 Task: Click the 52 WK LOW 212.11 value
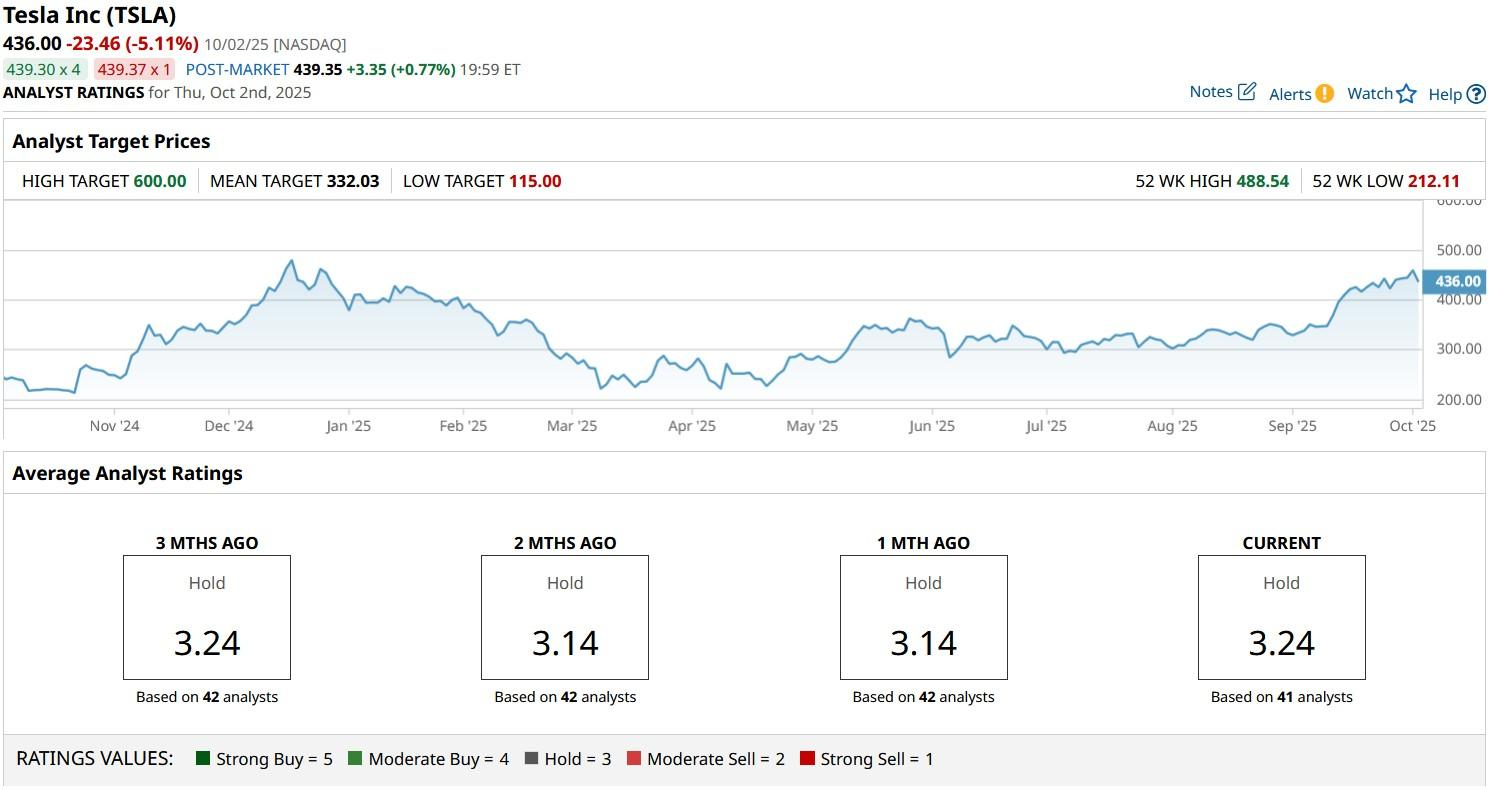click(x=1433, y=181)
